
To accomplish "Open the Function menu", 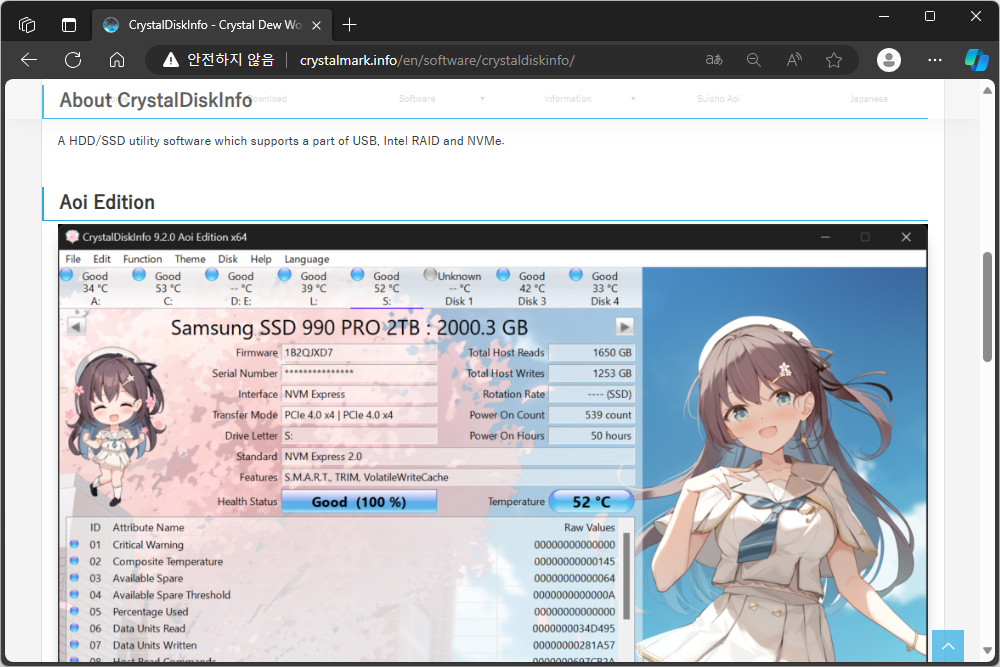I will 142,259.
